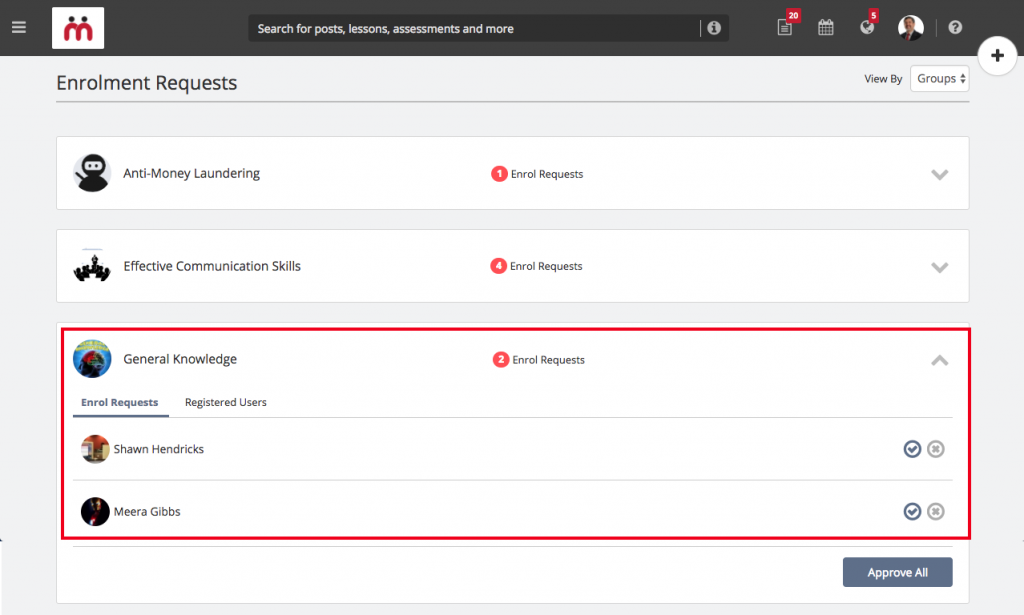Open the hamburger navigation menu
Image resolution: width=1024 pixels, height=615 pixels.
(x=19, y=27)
